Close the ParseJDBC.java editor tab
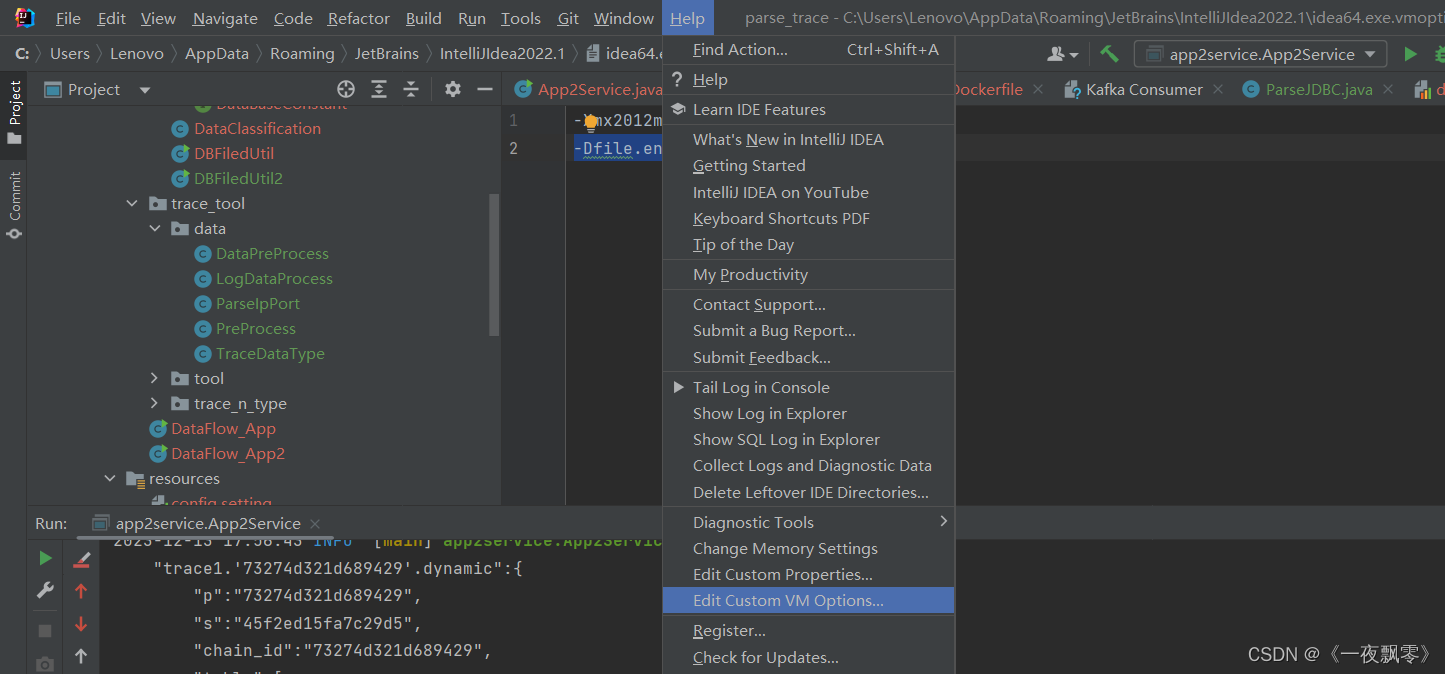The image size is (1445, 674). (x=1388, y=89)
